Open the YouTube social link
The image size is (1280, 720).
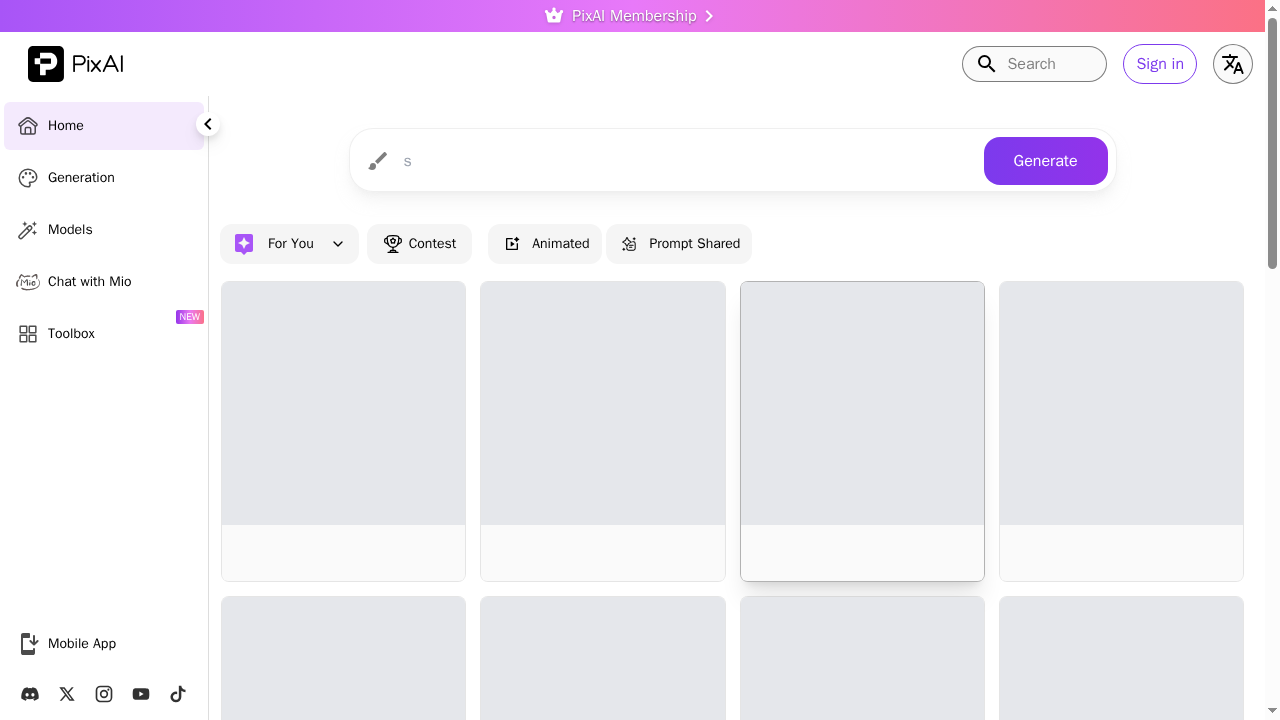[x=141, y=694]
